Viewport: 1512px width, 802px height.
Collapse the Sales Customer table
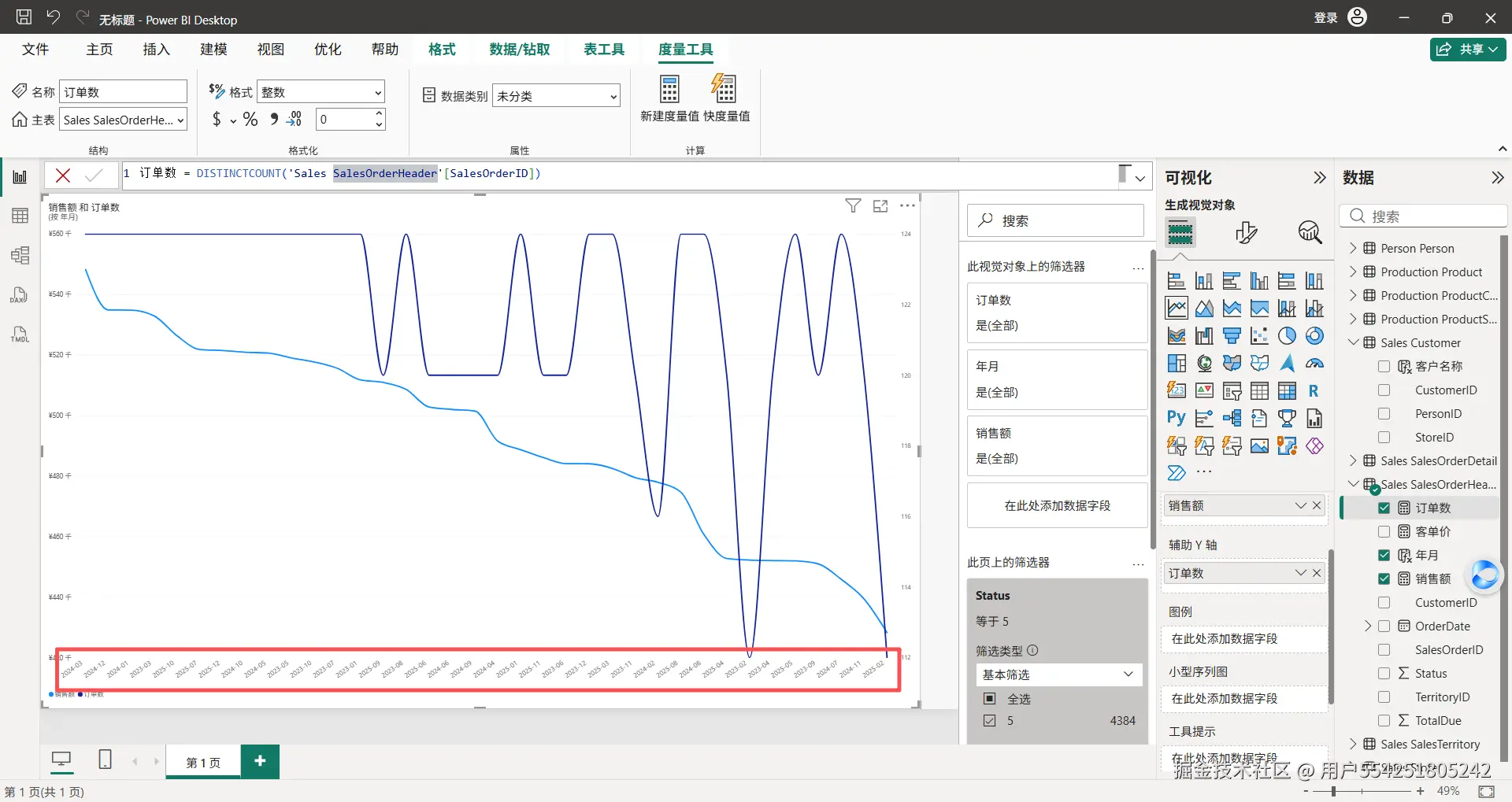click(1353, 342)
